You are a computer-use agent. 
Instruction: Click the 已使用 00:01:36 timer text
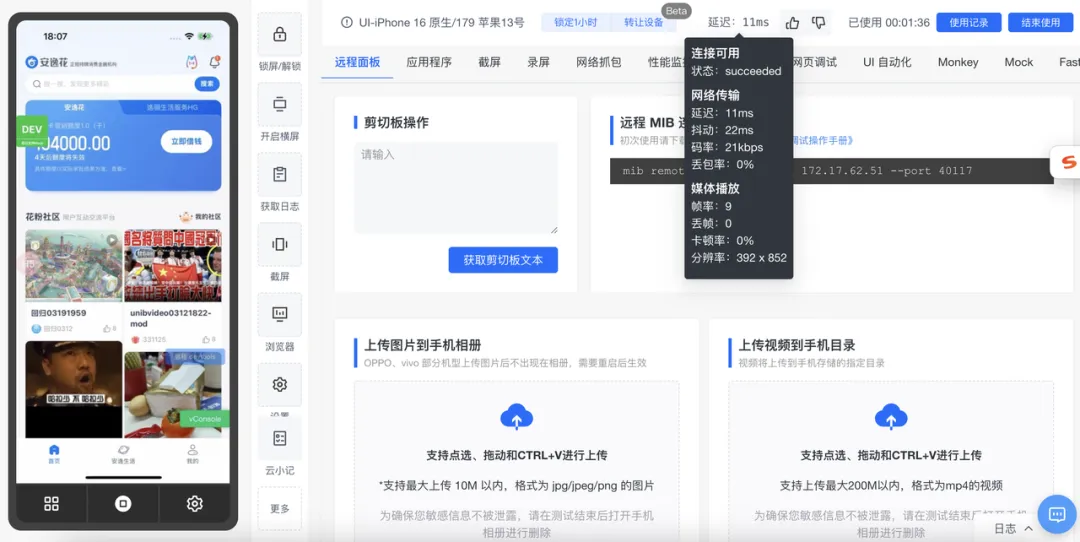(889, 23)
